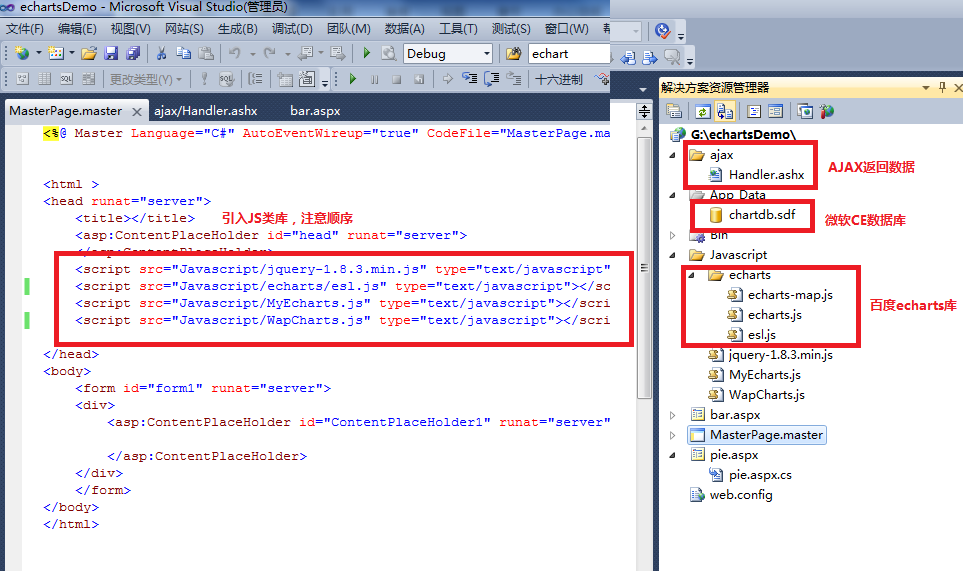Open ASP.NET Configuration hammer-globe icon
Screen dimensions: 963x571
coord(827,111)
